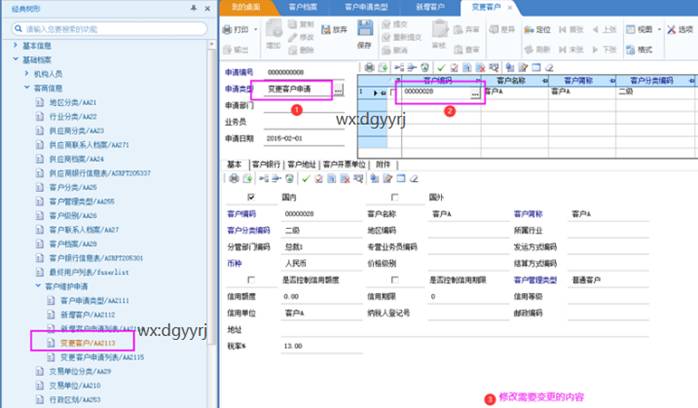Open 变更客户/AA2113 in the tree
Viewport: 698px width, 408px height.
click(x=88, y=342)
